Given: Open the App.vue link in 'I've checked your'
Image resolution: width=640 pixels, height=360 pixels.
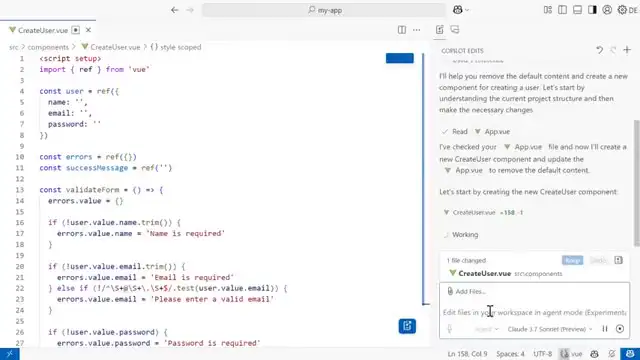Looking at the screenshot, I should (523, 147).
